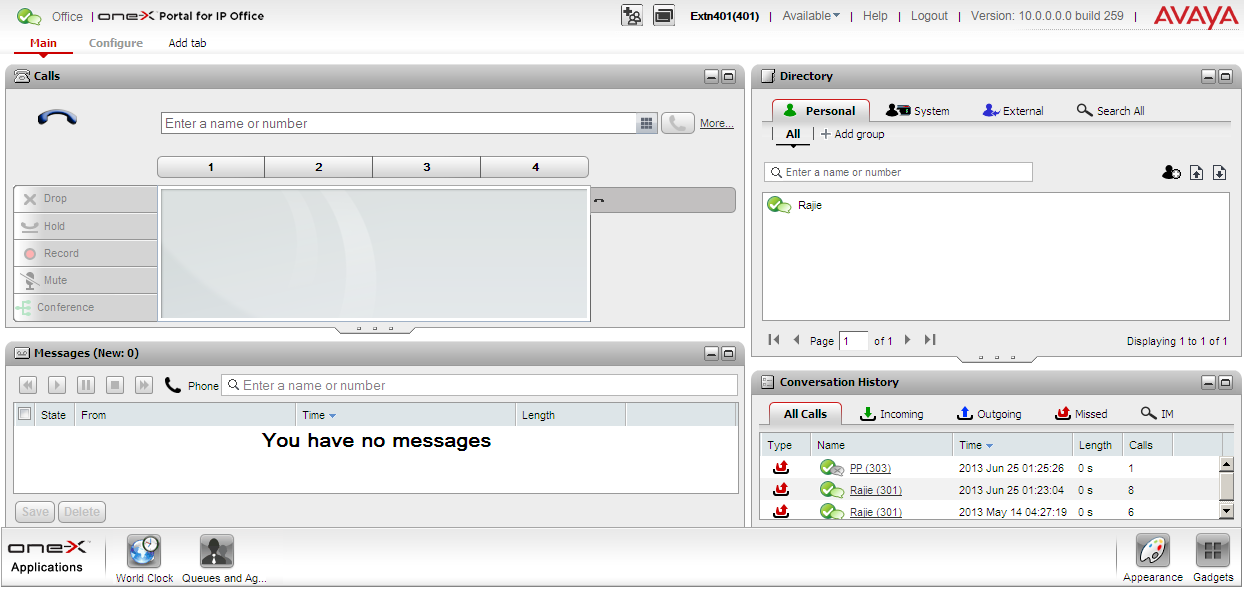This screenshot has width=1244, height=589.
Task: Click the Directory import upload icon
Action: click(x=1196, y=172)
